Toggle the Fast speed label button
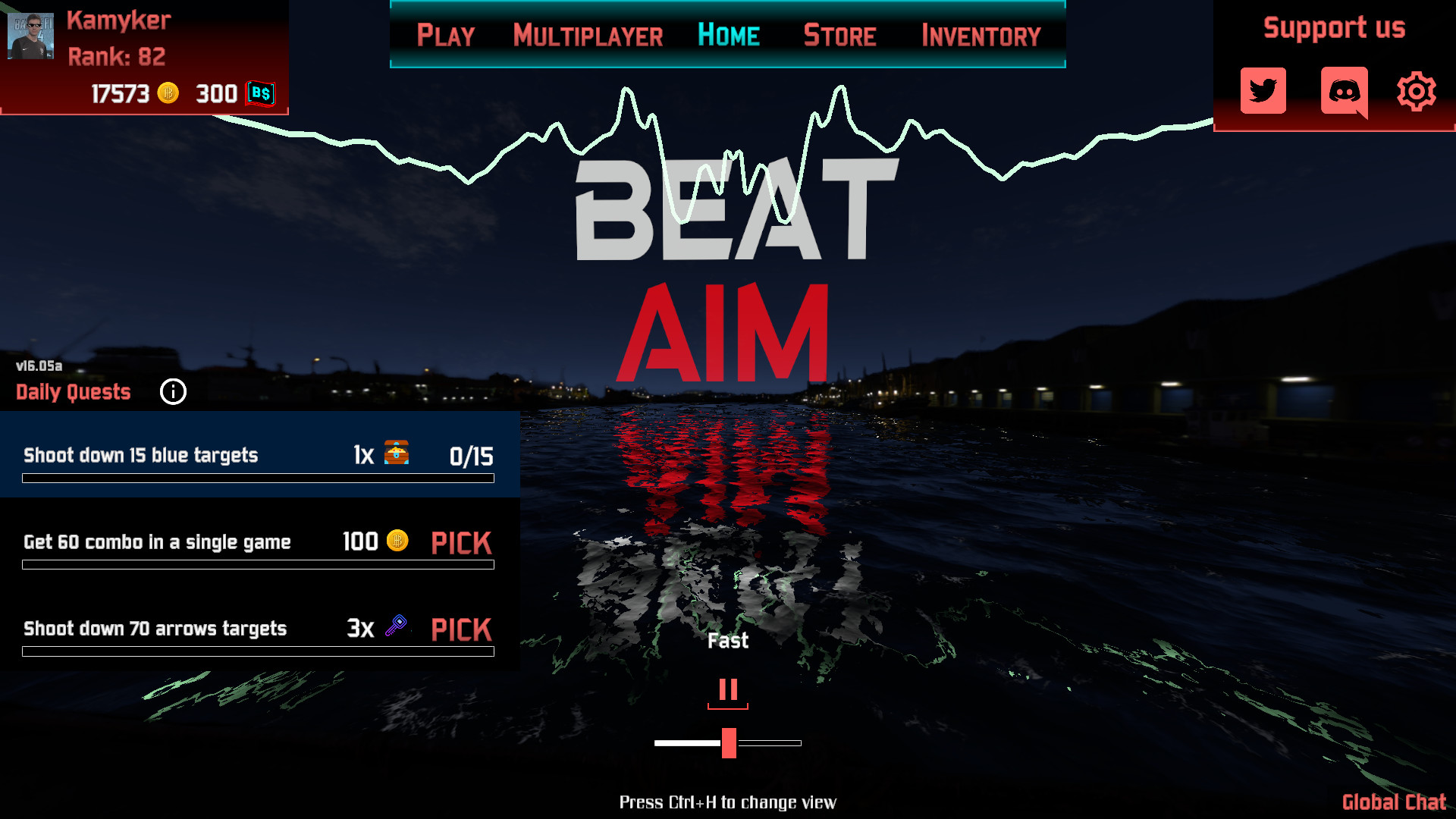 (727, 640)
